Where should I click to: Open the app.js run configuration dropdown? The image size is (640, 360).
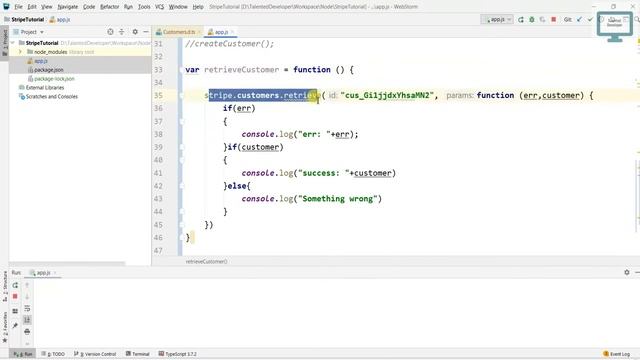point(497,20)
